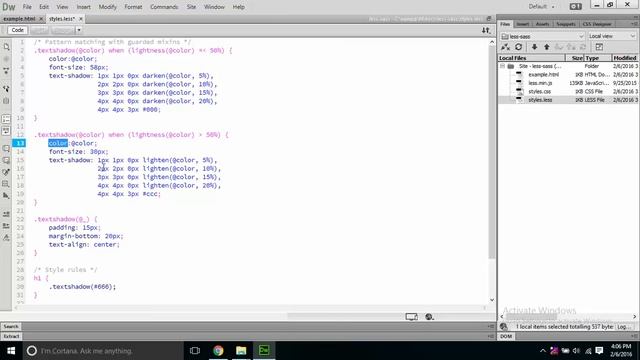This screenshot has height=360, width=640.
Task: Open the Dreamweaver Dw logo menu
Action: click(x=9, y=7)
